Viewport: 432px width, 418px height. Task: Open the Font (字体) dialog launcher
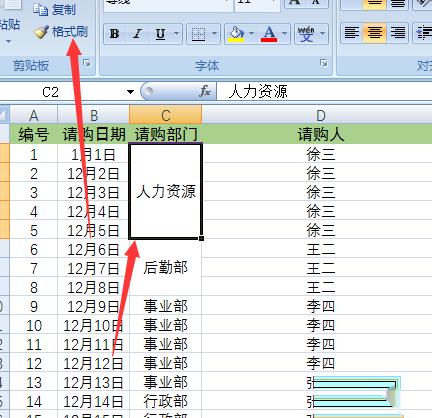click(x=323, y=63)
